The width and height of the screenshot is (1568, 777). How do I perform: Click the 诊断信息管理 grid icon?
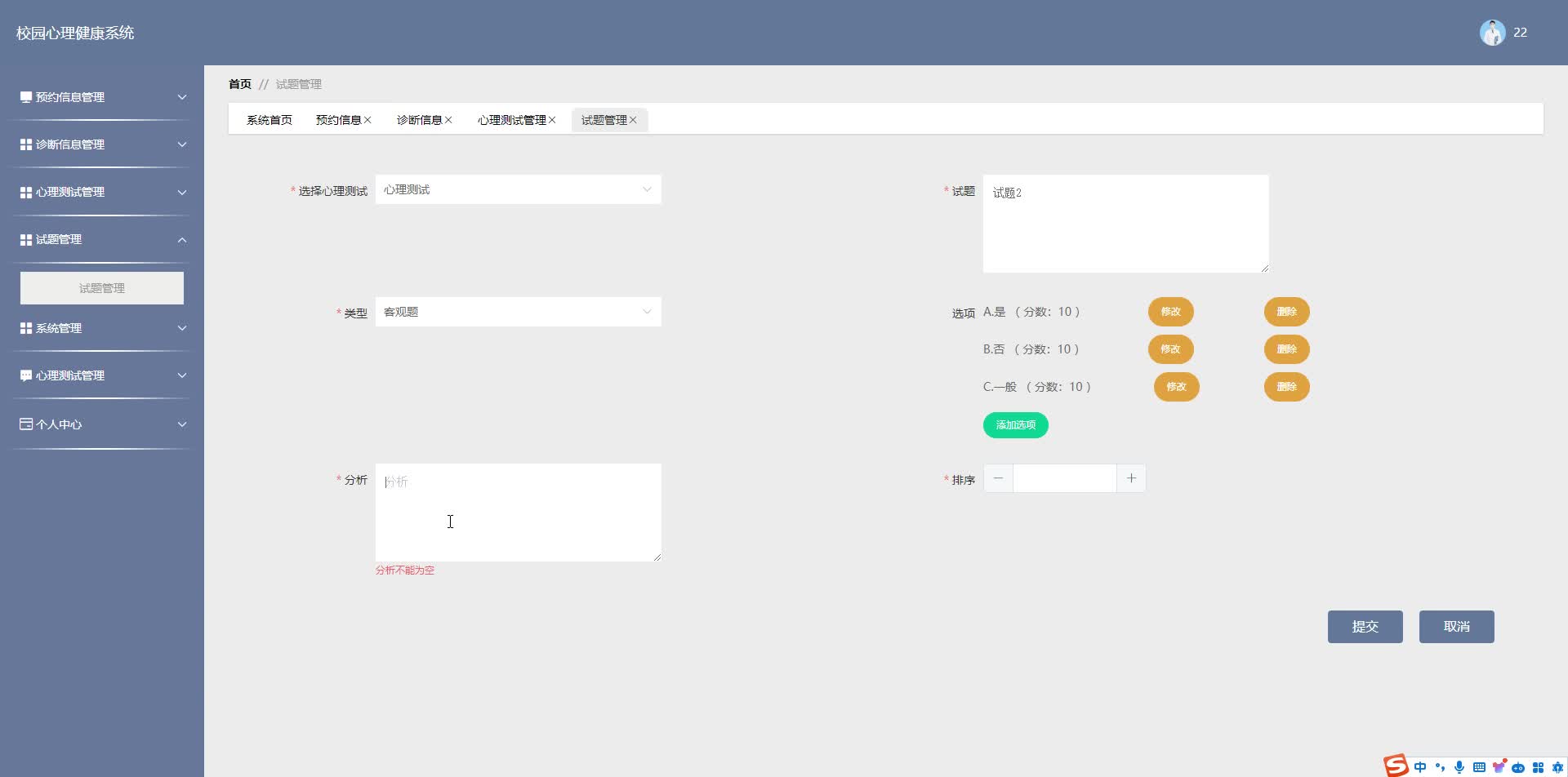tap(26, 144)
